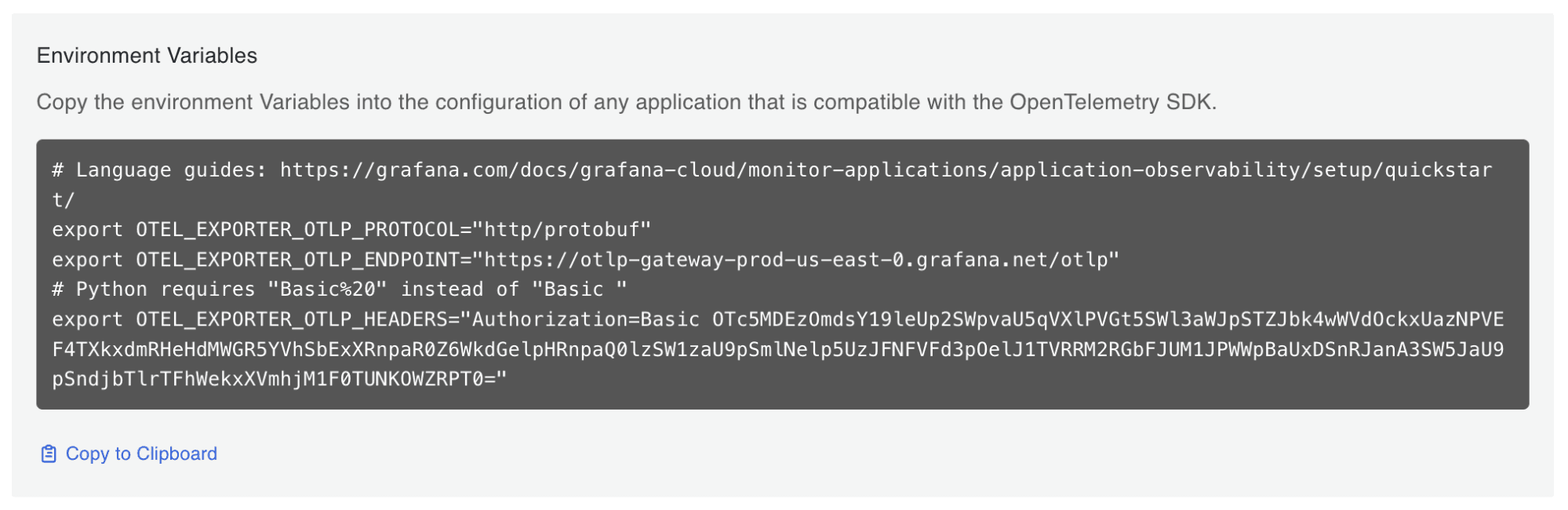This screenshot has height=510, width=1568.
Task: Click the words OpenTelemetry SDK in the description
Action: pos(1111,102)
